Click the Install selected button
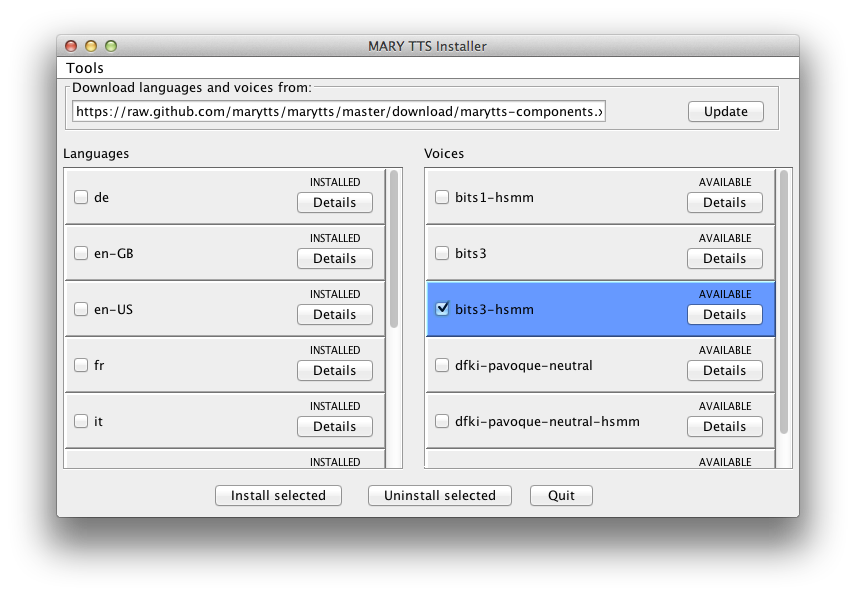The height and width of the screenshot is (596, 856). tap(278, 496)
